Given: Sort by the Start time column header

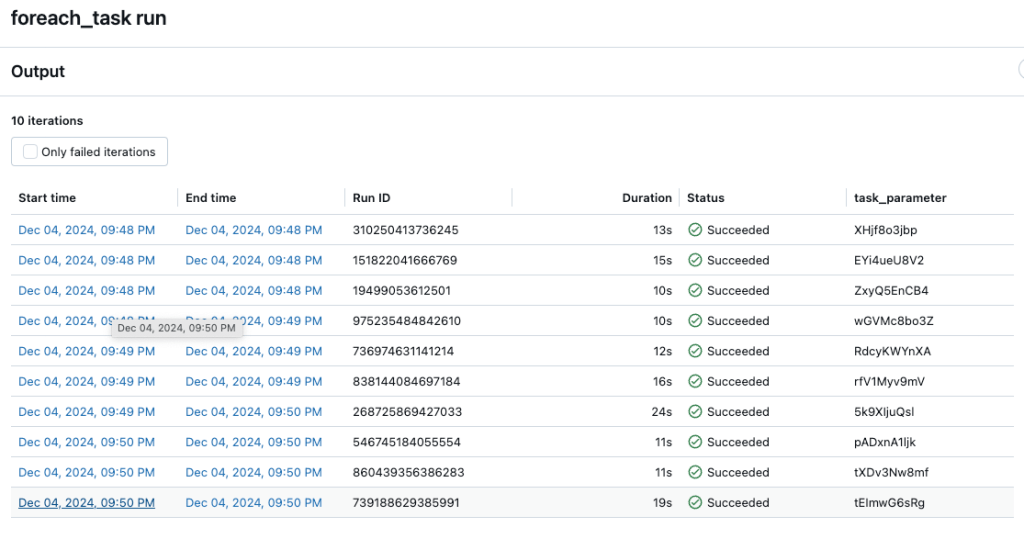Looking at the screenshot, I should [x=47, y=198].
